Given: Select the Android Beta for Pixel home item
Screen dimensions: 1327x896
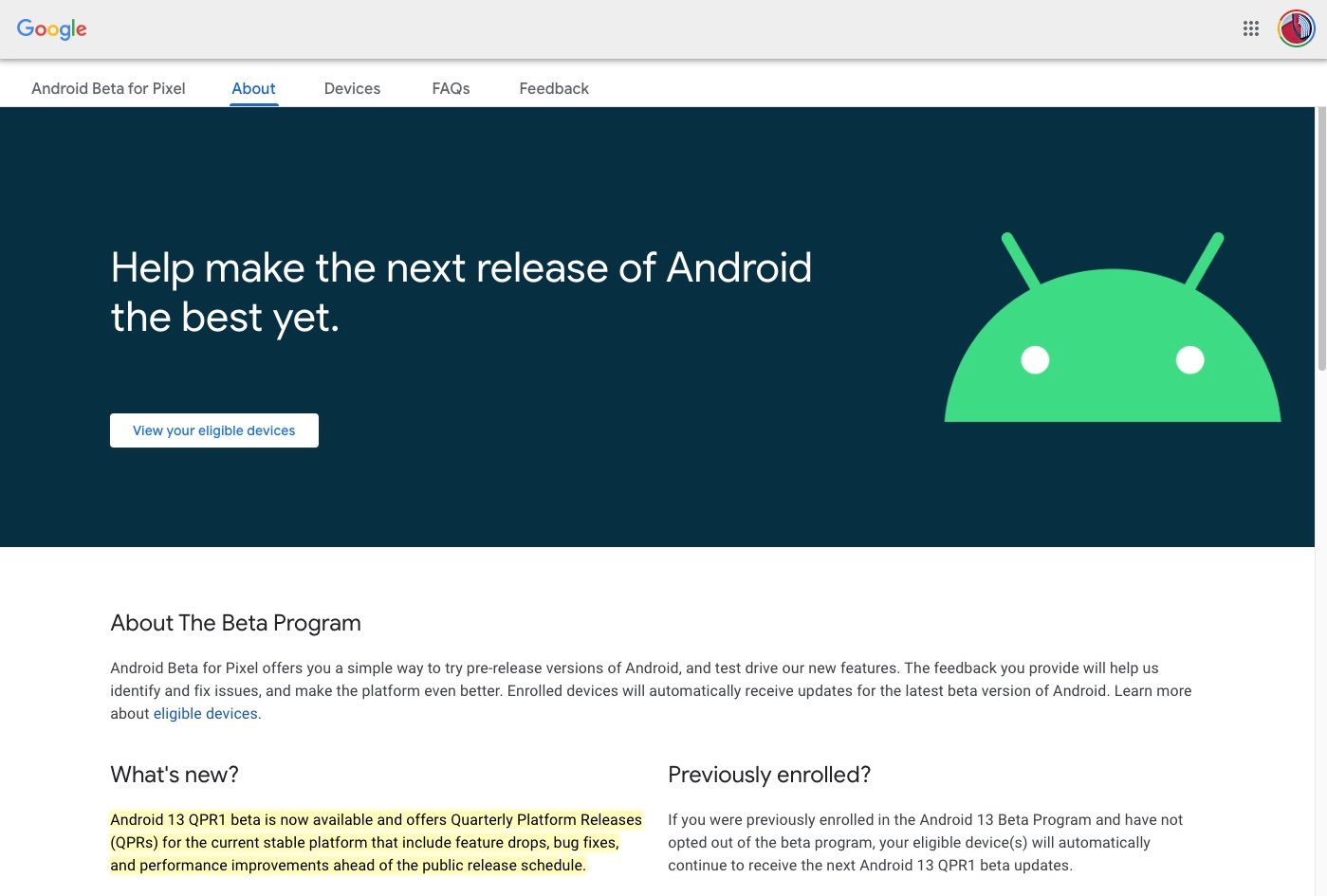Looking at the screenshot, I should click(107, 88).
